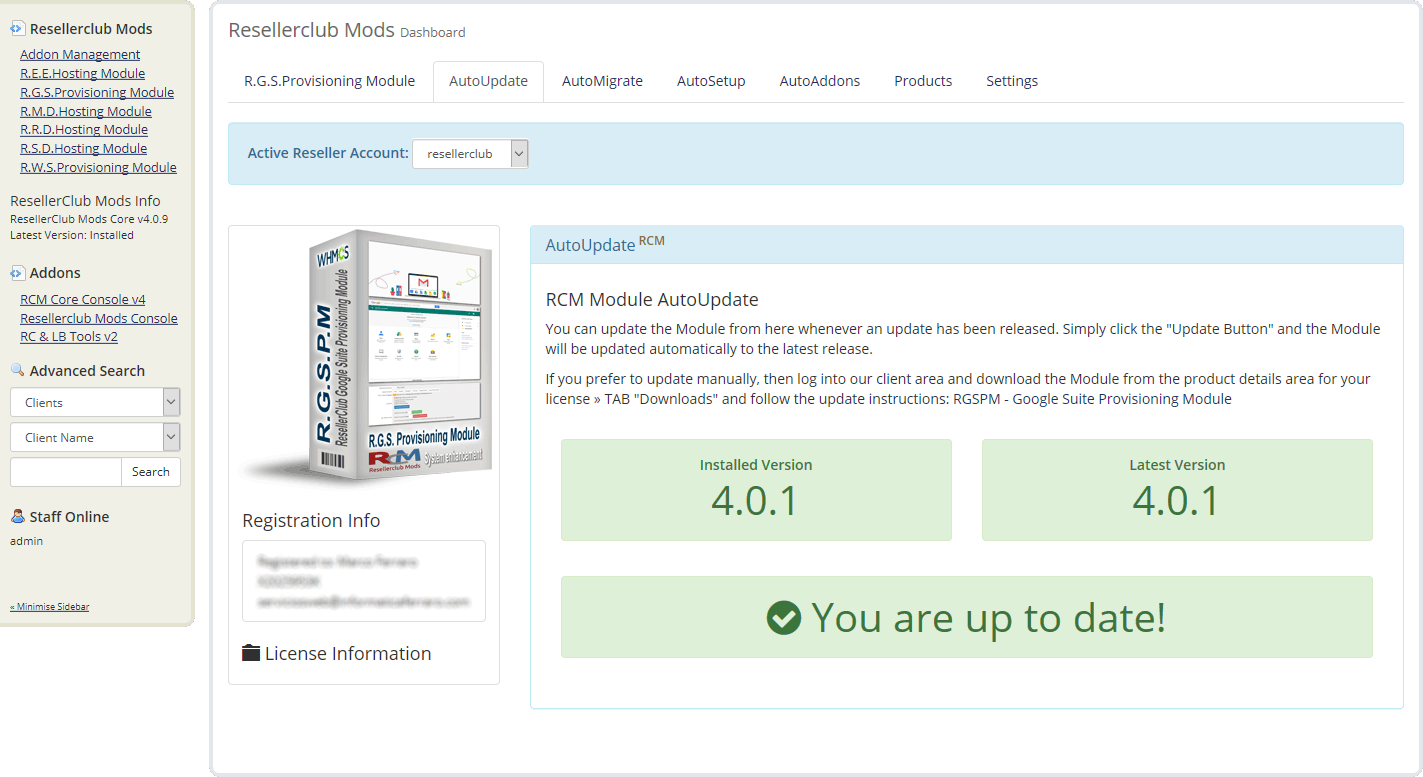
Task: Click the Resellerclub Mods sidebar arrow icon
Action: [x=17, y=29]
